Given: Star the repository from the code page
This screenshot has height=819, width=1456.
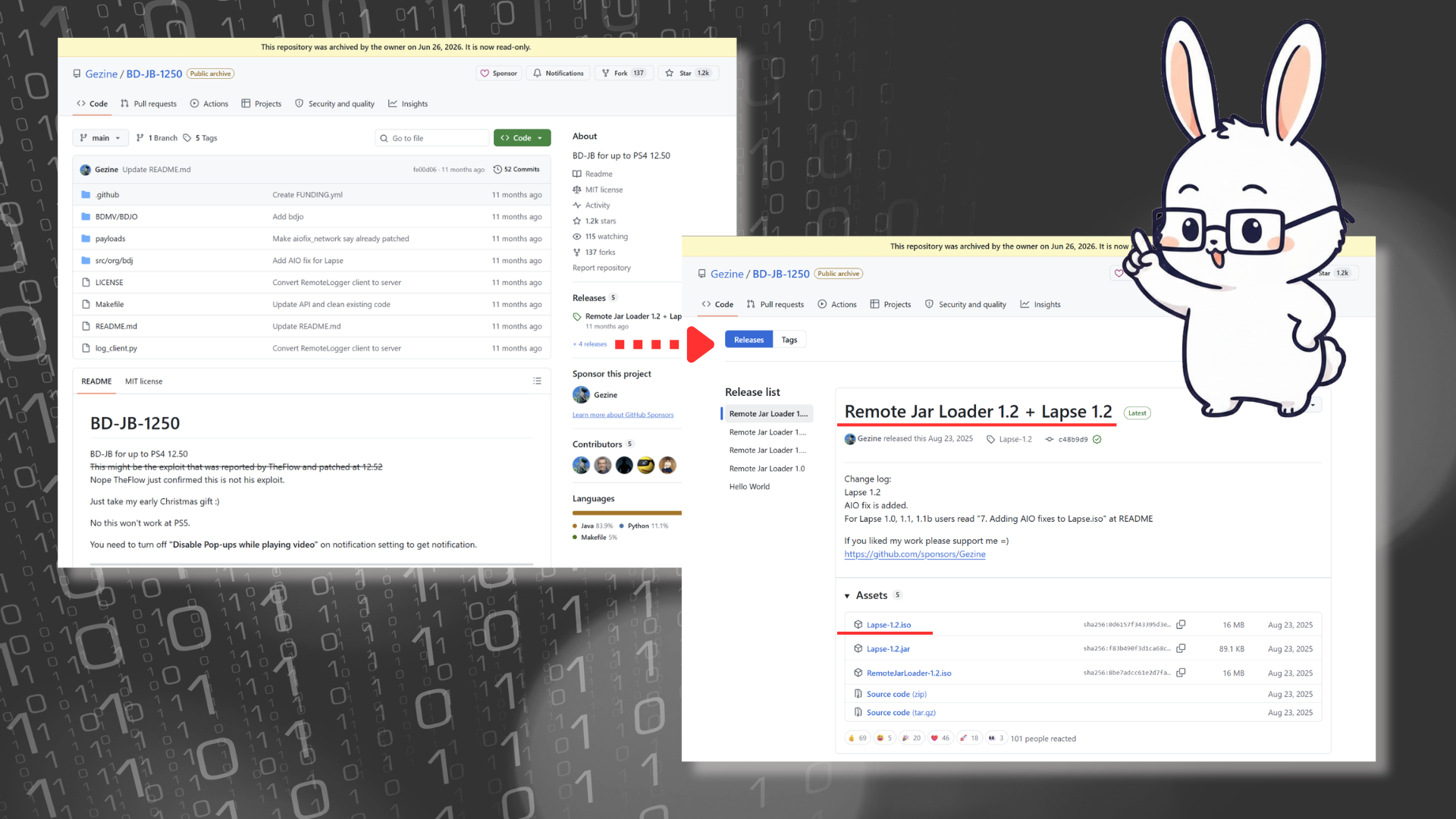Looking at the screenshot, I should click(687, 74).
